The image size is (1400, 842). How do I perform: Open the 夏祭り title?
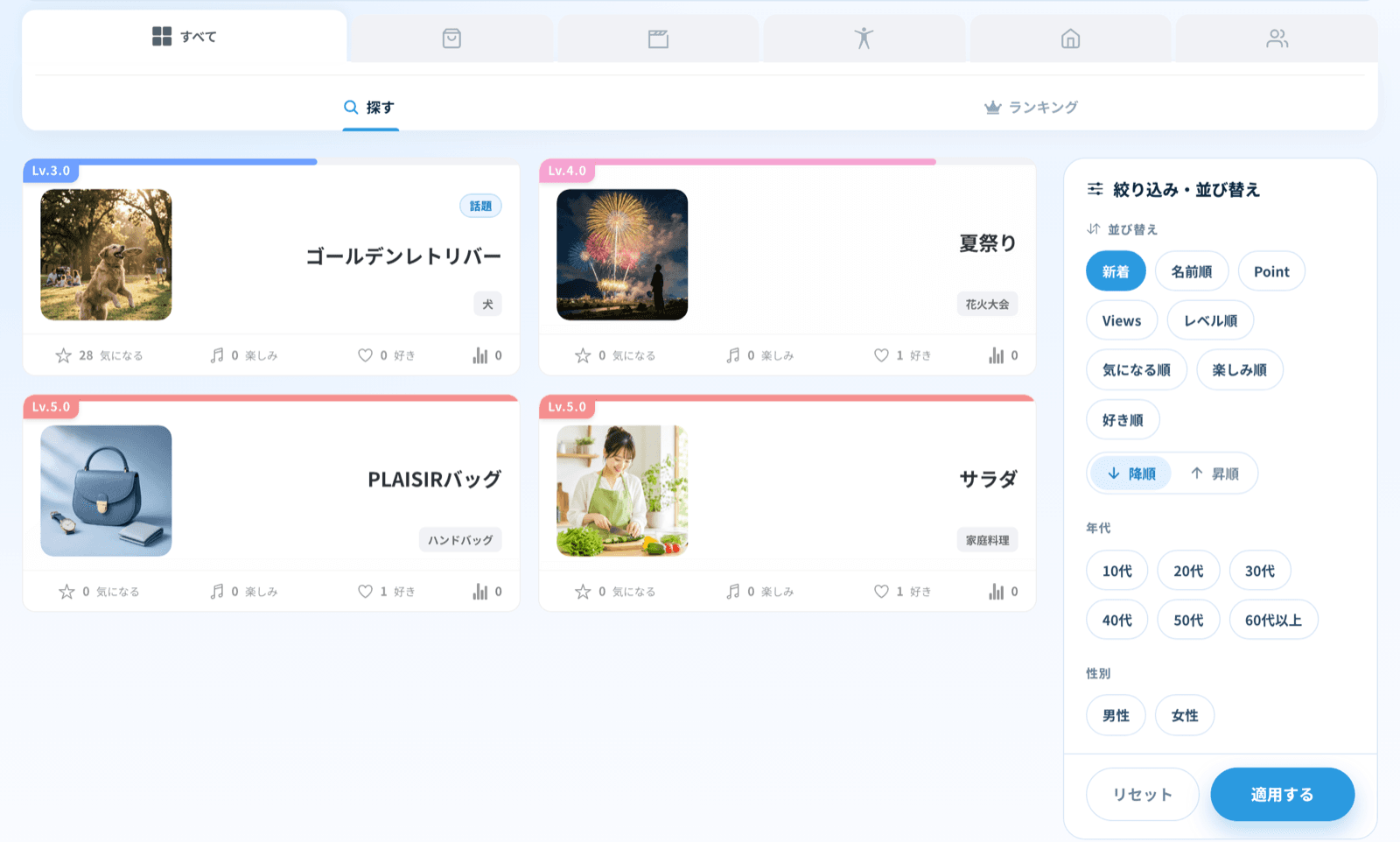[x=988, y=243]
